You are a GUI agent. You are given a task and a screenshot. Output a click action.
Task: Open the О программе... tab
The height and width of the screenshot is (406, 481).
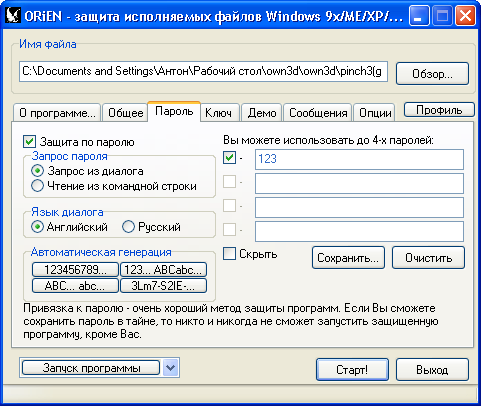[57, 113]
